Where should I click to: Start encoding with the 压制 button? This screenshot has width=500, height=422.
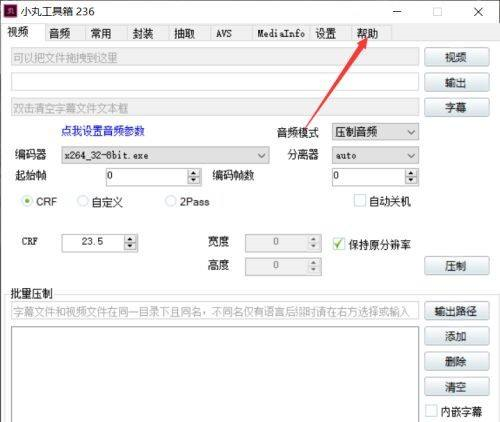point(457,266)
